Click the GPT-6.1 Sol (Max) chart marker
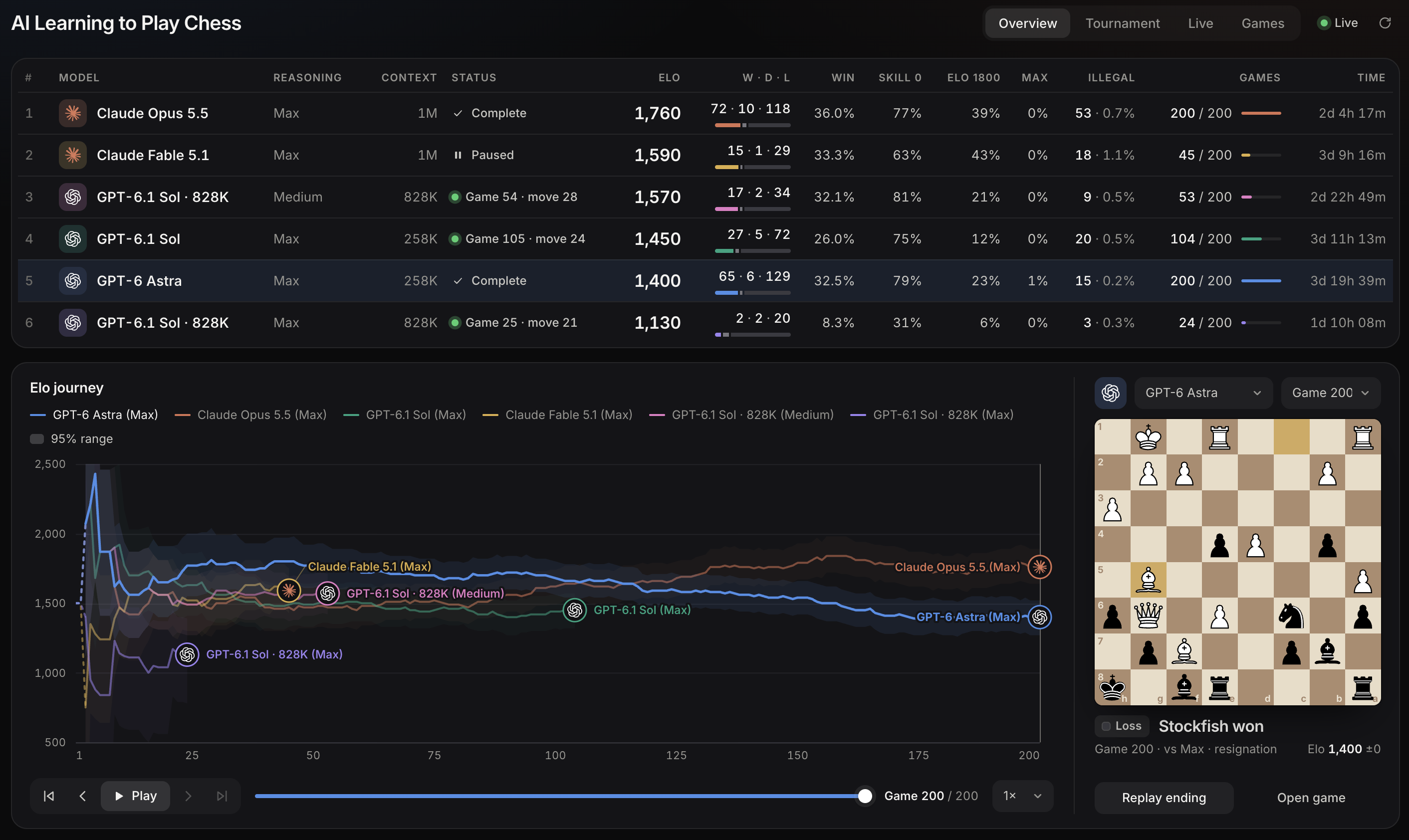Viewport: 1409px width, 840px height. tap(575, 610)
